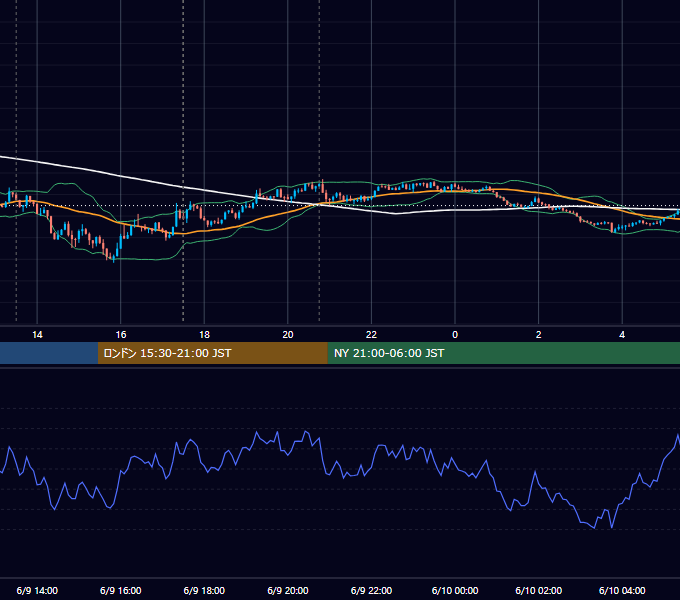Click the 6/9 14:00 date label
Viewport: 680px width, 600px height.
pos(37,590)
